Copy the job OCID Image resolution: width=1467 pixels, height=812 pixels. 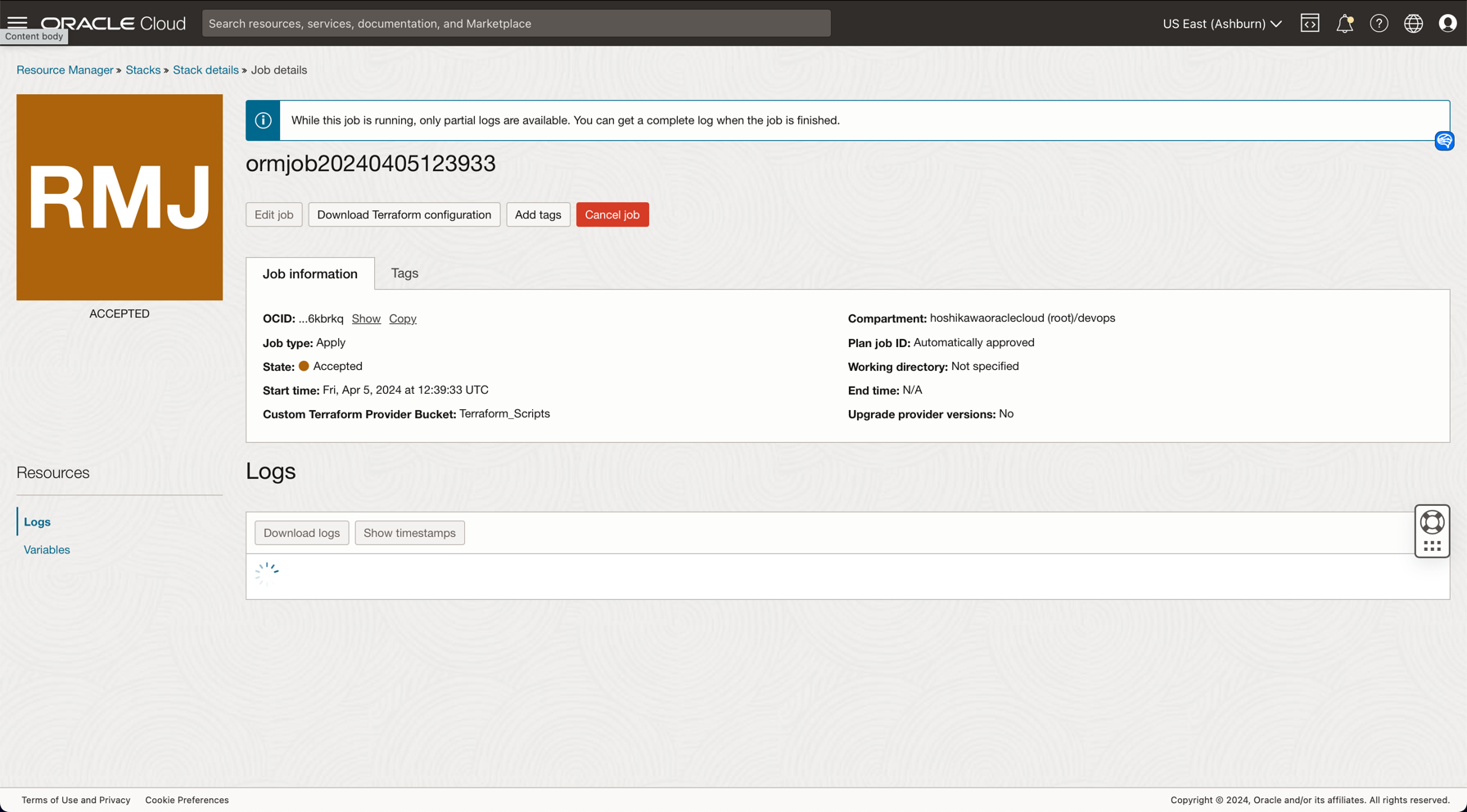click(402, 318)
